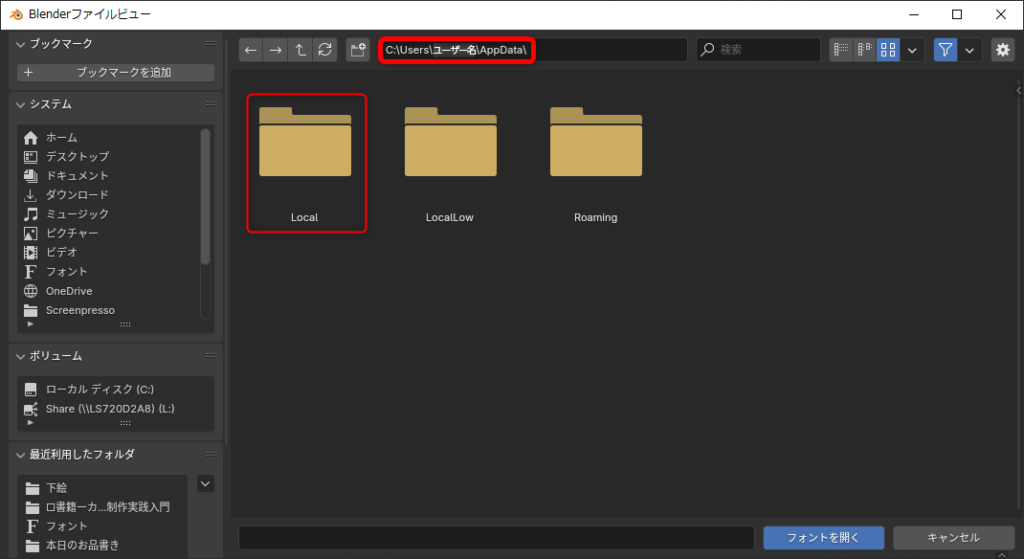Refresh the file list
1024x559 pixels.
[324, 50]
